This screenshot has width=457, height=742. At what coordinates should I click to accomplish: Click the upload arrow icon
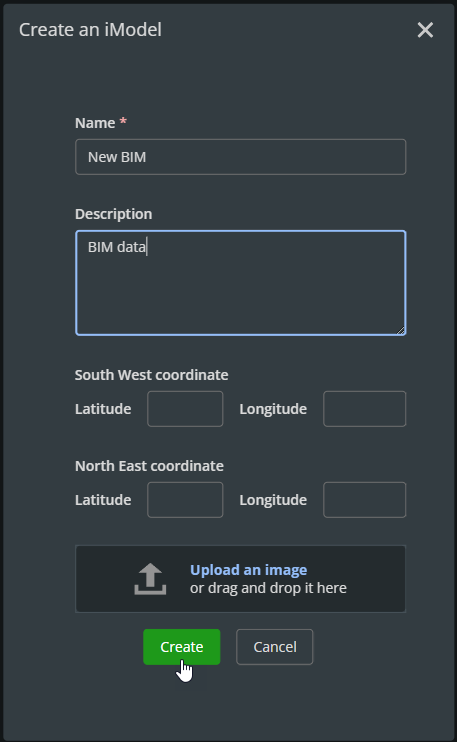click(150, 579)
